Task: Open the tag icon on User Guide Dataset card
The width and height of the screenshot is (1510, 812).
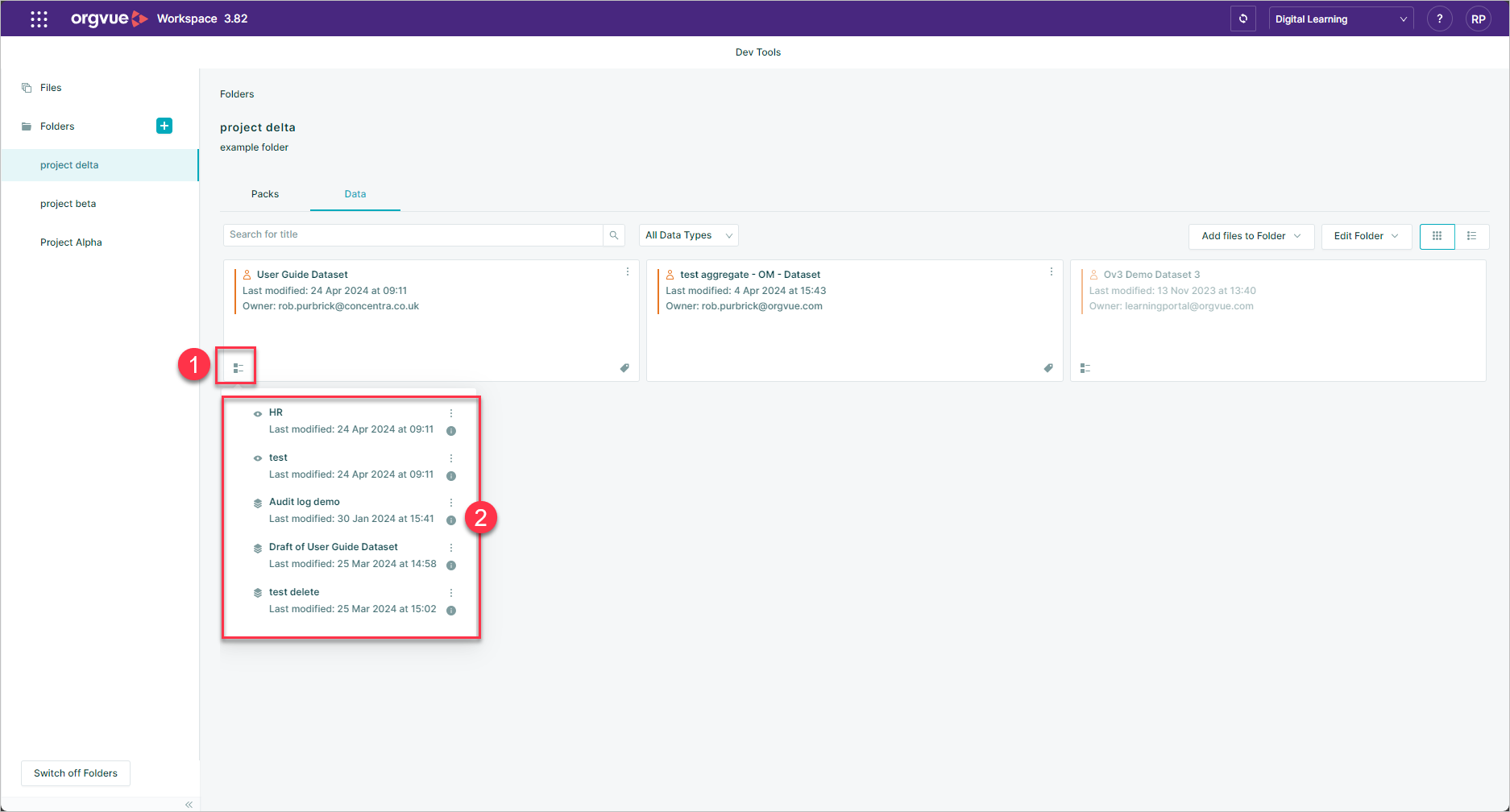Action: 624,368
